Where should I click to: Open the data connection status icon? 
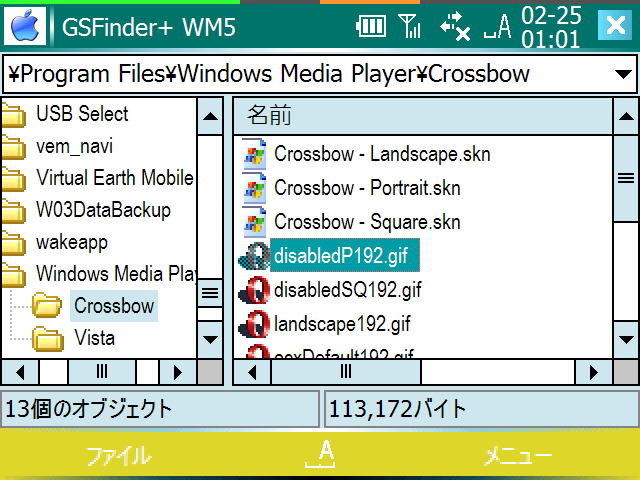click(455, 27)
